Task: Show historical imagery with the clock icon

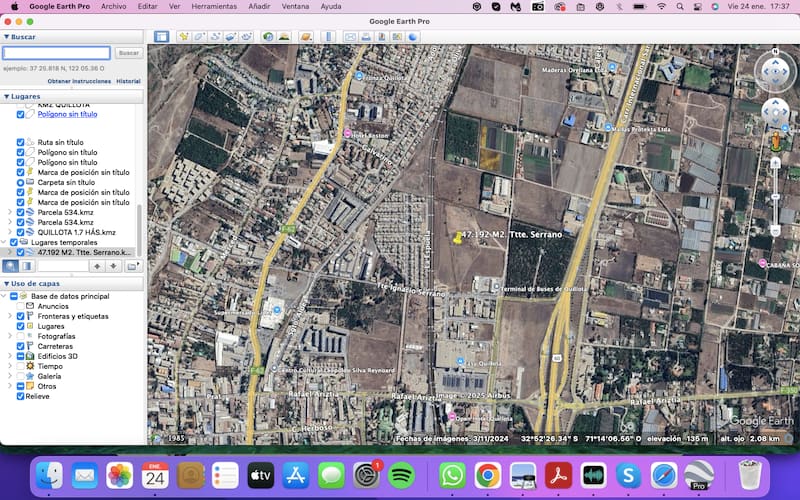Action: pyautogui.click(x=268, y=37)
